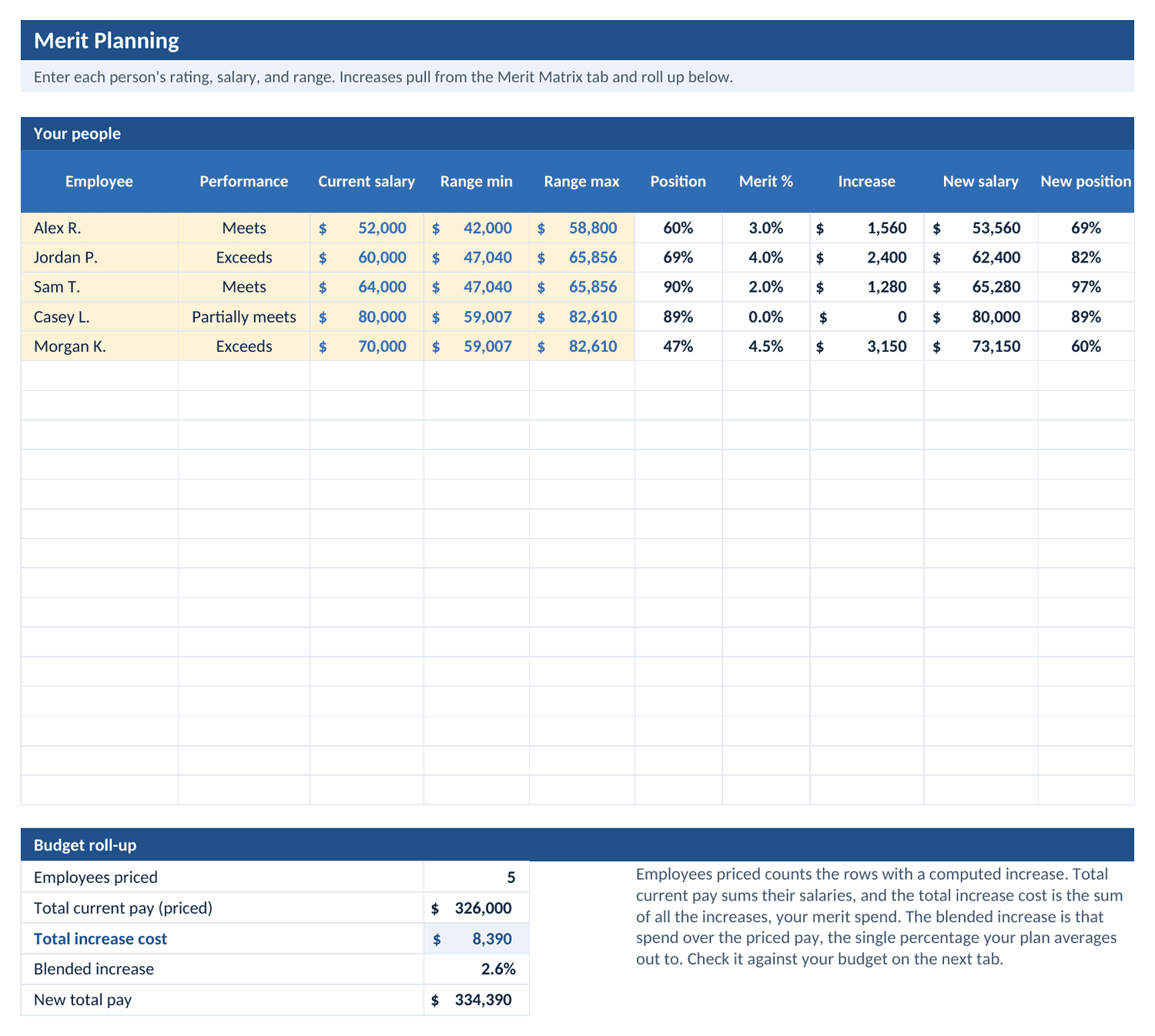Select the 2,400 increase cell

(x=867, y=257)
